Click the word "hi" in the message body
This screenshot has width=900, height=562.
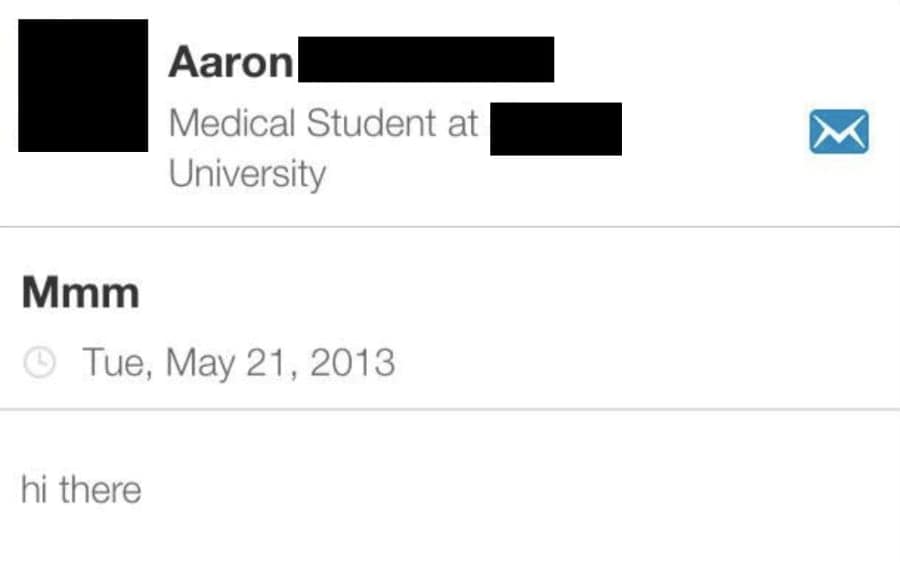33,490
